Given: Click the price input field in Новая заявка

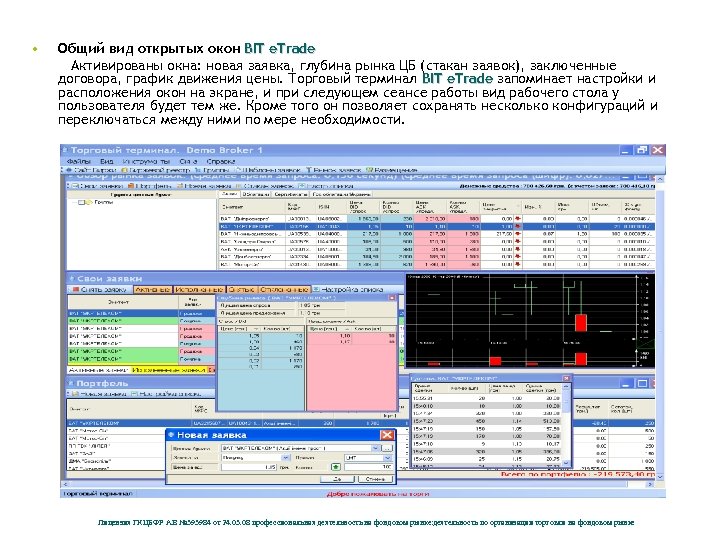Looking at the screenshot, I should pyautogui.click(x=249, y=467).
